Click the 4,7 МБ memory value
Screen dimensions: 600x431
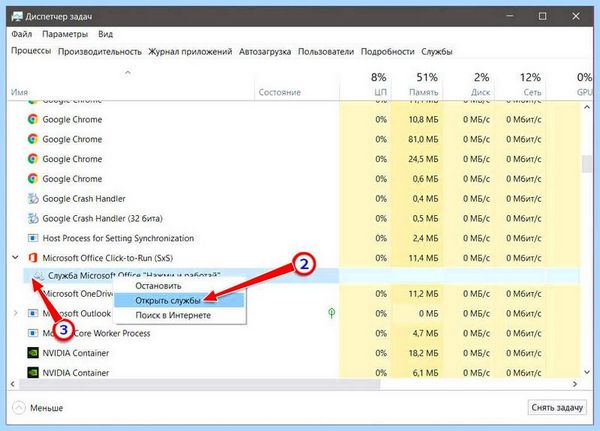coord(426,333)
